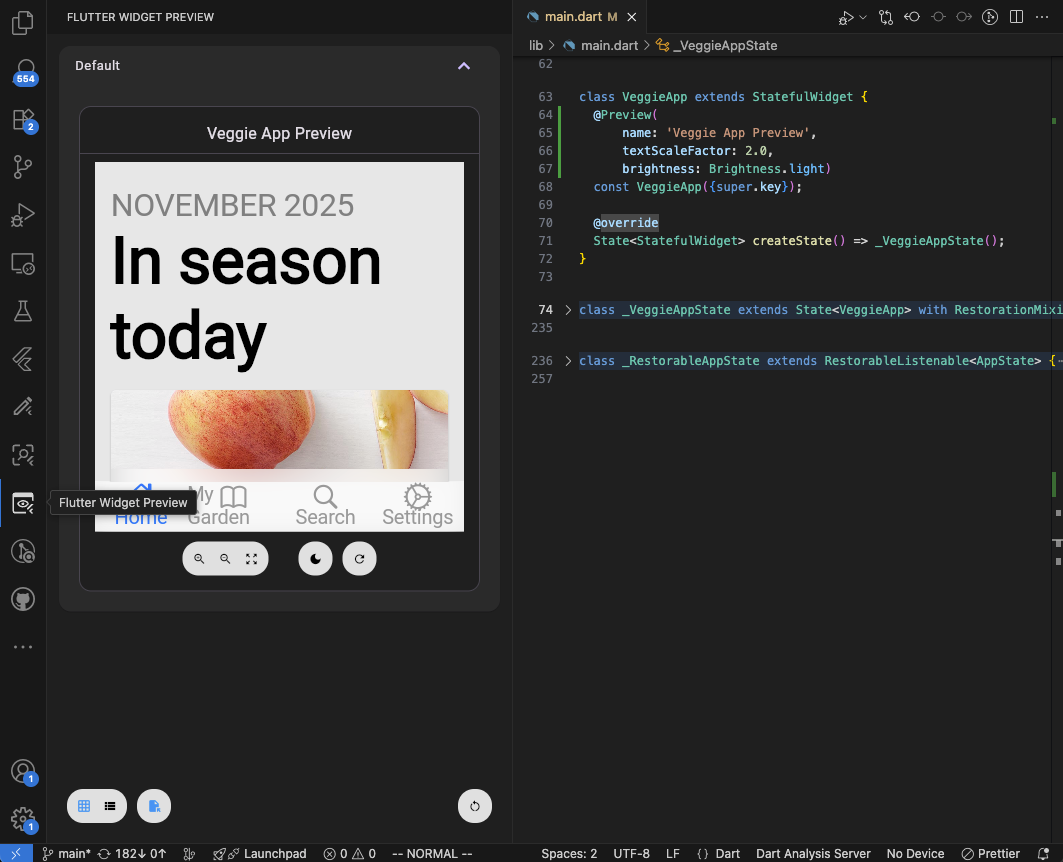Click the moon icon to preview dark mode
The image size is (1063, 862).
pos(315,558)
